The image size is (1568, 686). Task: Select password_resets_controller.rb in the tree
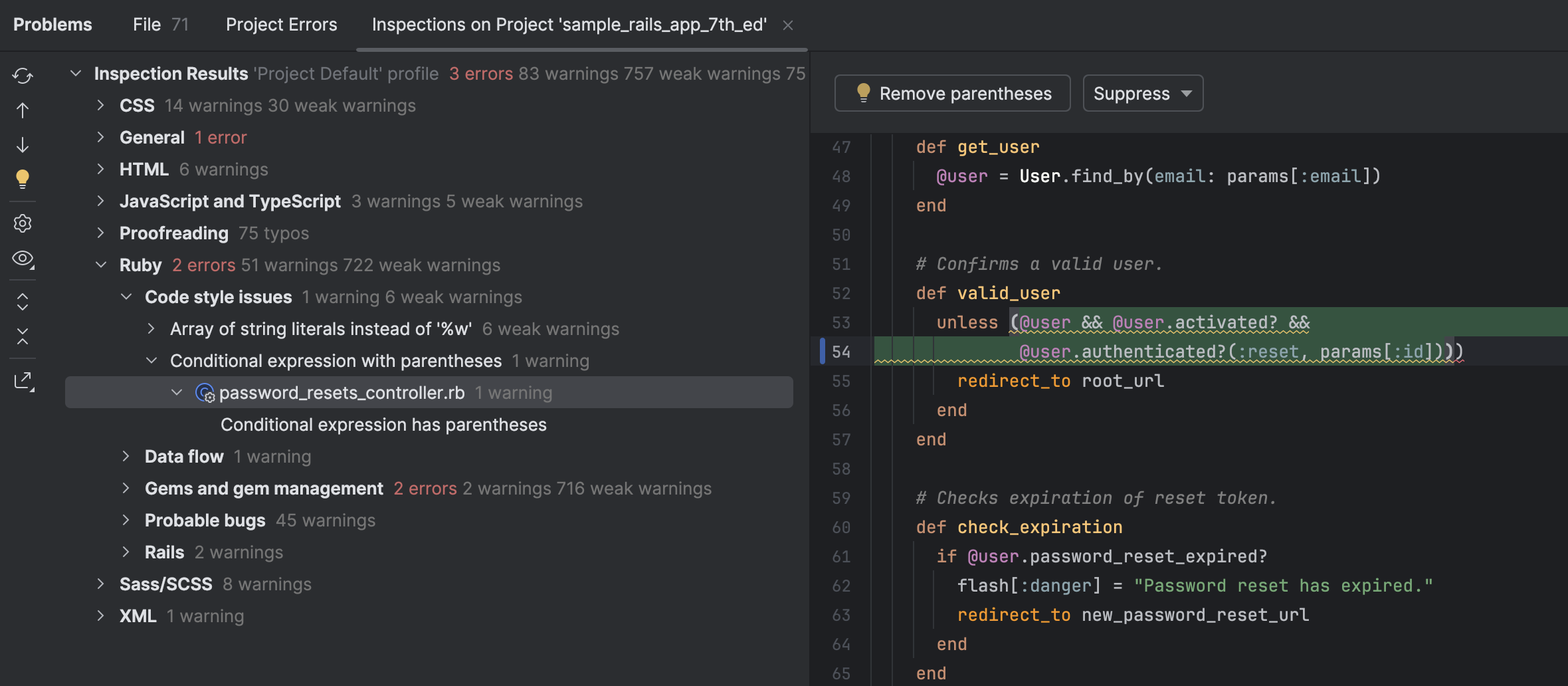point(342,393)
